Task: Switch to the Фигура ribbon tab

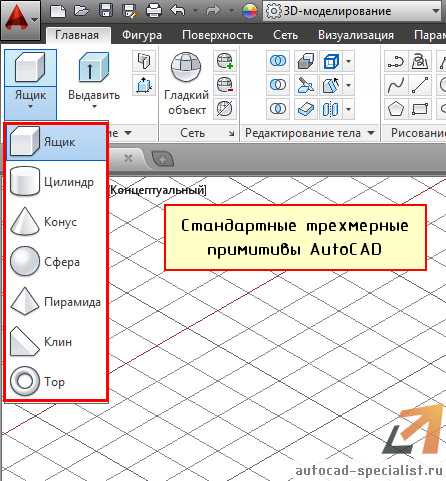Action: pos(142,35)
